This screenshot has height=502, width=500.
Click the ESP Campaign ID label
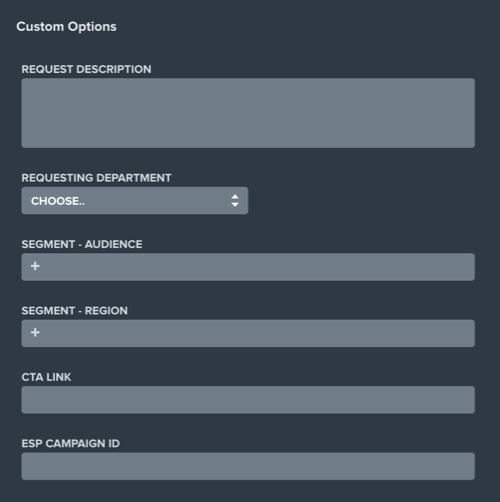point(71,443)
